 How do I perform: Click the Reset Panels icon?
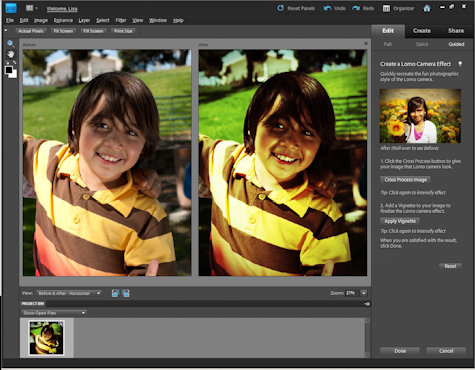click(x=281, y=8)
